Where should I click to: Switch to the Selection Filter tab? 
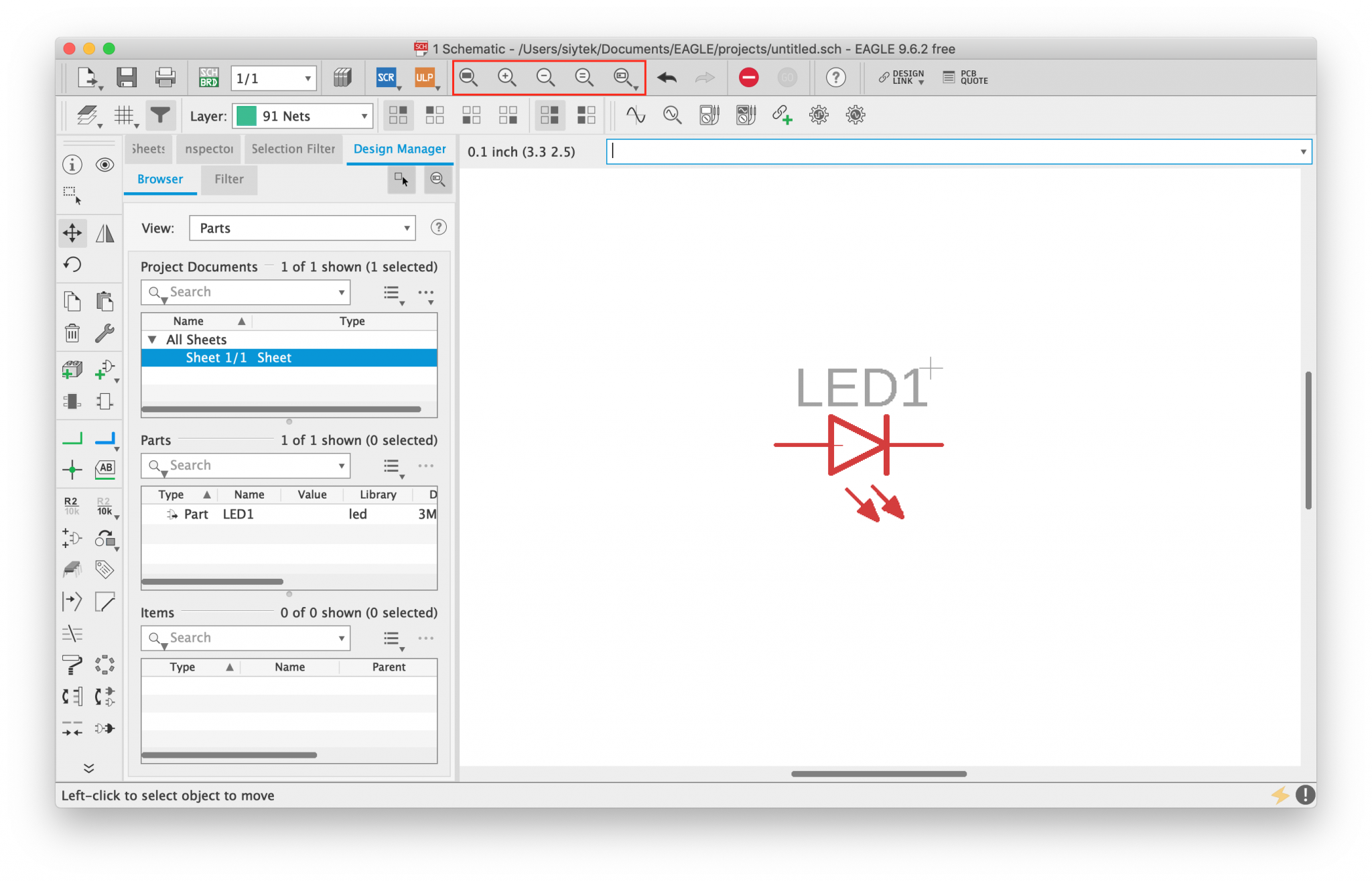coord(293,149)
